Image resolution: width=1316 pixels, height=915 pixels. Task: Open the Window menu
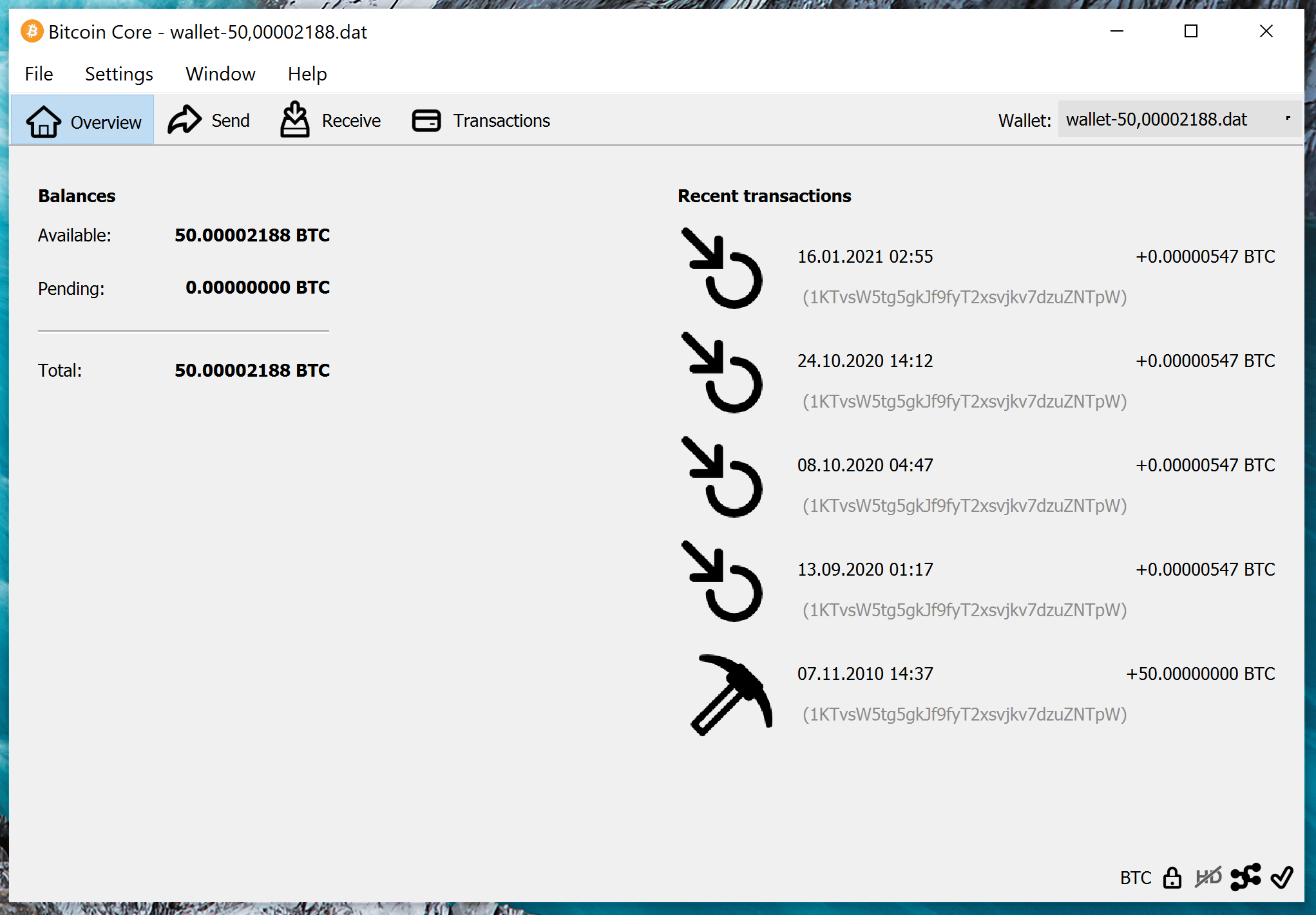(220, 74)
